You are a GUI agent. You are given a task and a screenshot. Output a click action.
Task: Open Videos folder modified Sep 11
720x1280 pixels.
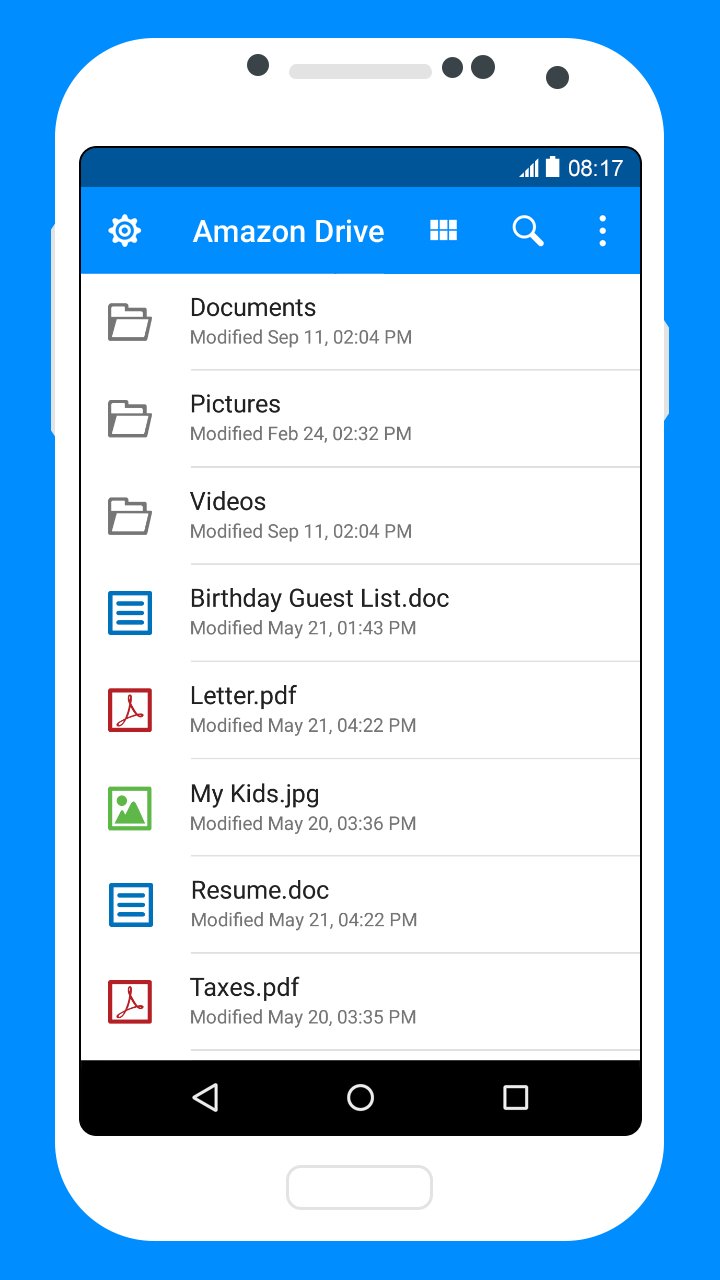click(360, 516)
